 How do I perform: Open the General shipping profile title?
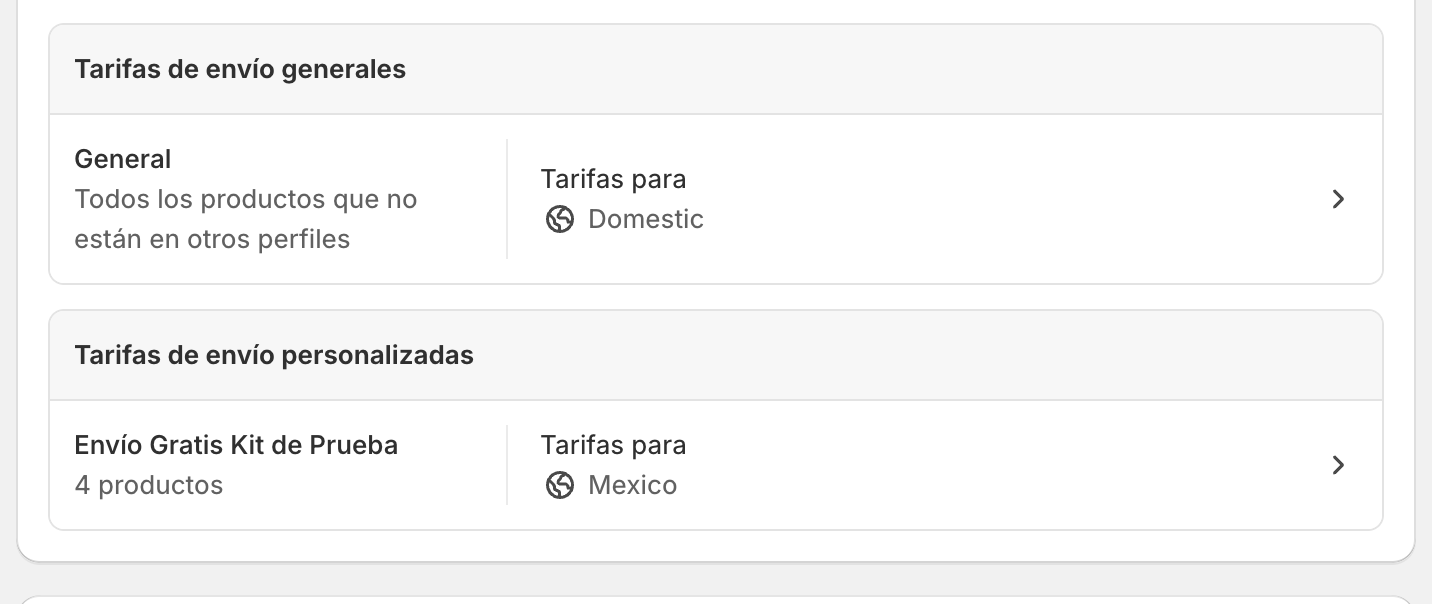(123, 159)
